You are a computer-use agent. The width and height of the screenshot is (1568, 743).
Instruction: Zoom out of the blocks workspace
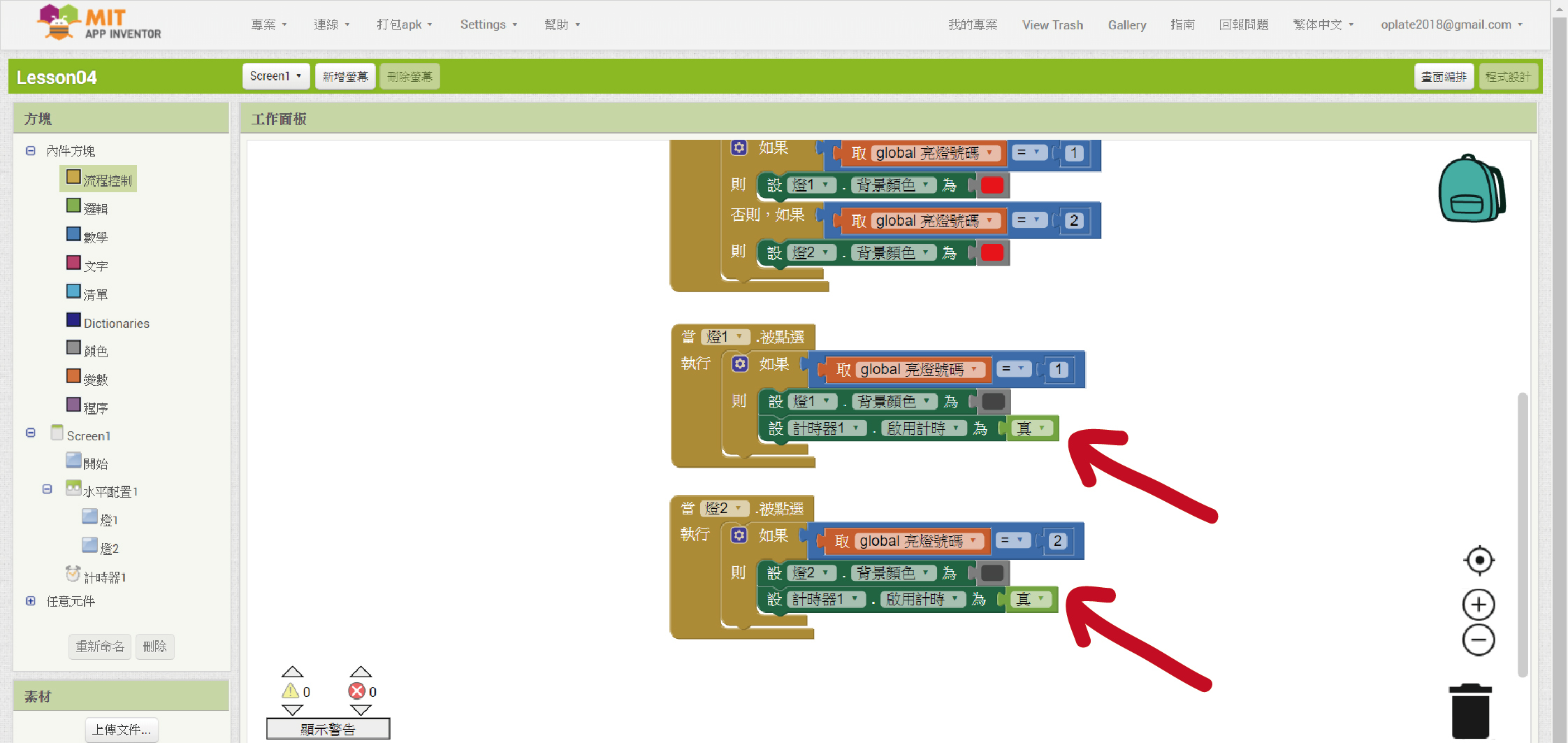(1479, 640)
